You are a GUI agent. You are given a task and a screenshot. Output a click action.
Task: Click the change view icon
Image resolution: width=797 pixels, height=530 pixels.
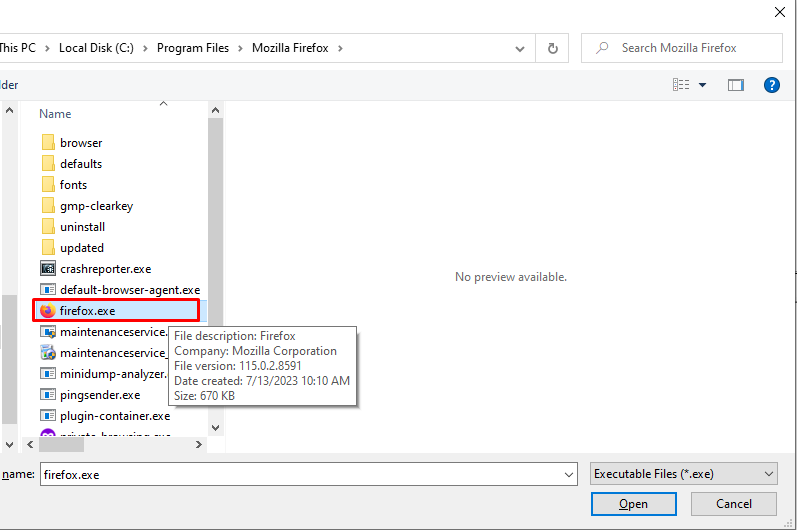point(681,85)
